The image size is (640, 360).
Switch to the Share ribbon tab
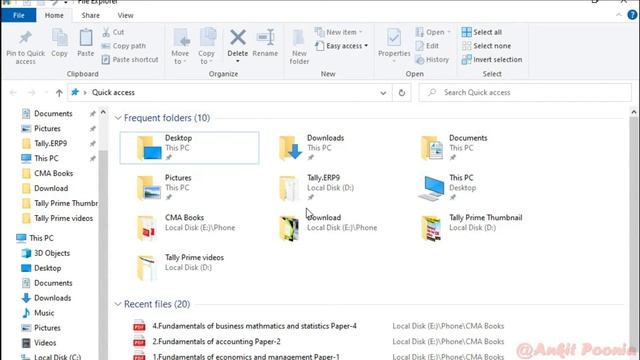point(90,15)
